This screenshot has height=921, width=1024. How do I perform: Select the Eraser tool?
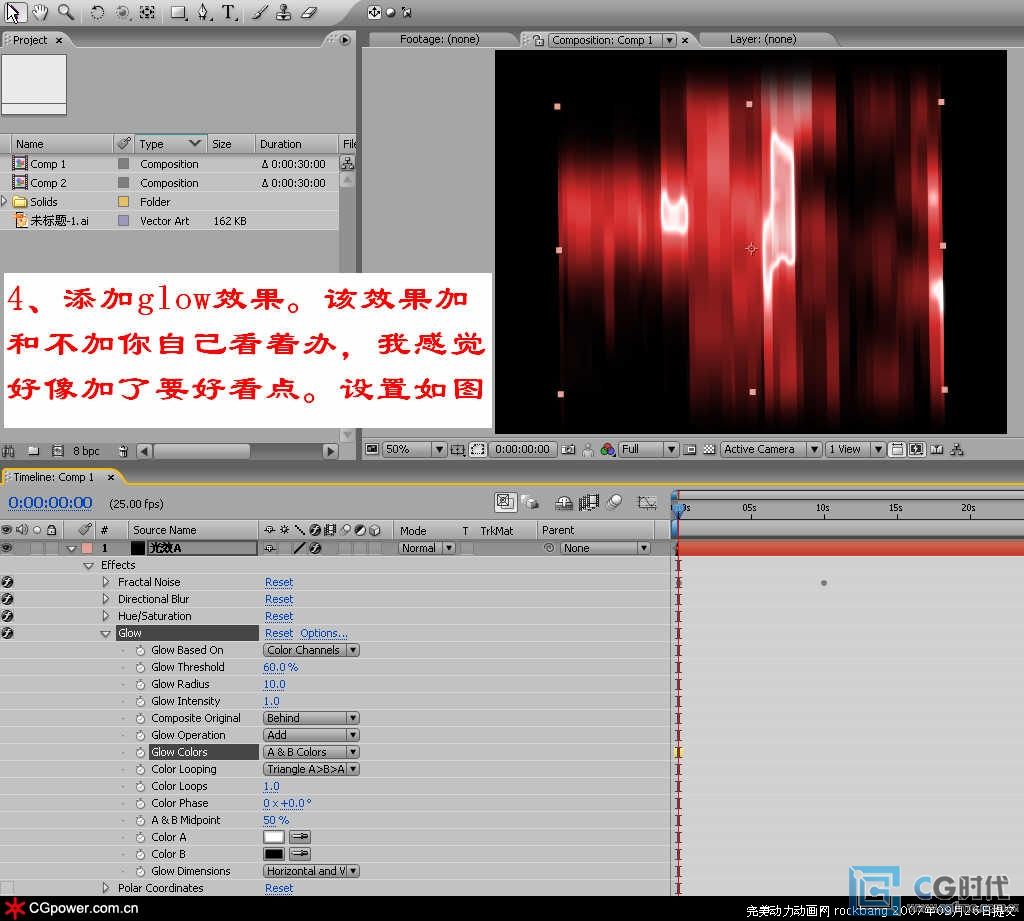(x=308, y=13)
